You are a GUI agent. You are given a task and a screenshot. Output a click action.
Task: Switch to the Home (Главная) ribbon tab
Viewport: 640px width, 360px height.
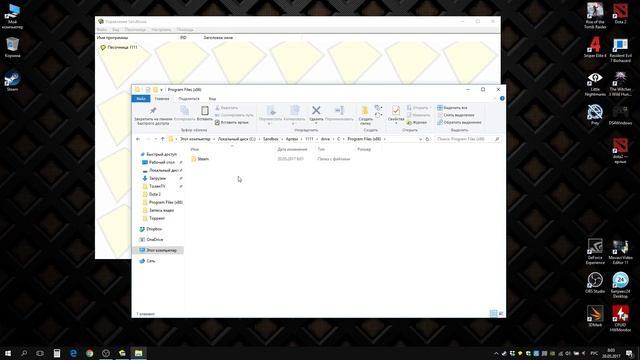pyautogui.click(x=162, y=99)
